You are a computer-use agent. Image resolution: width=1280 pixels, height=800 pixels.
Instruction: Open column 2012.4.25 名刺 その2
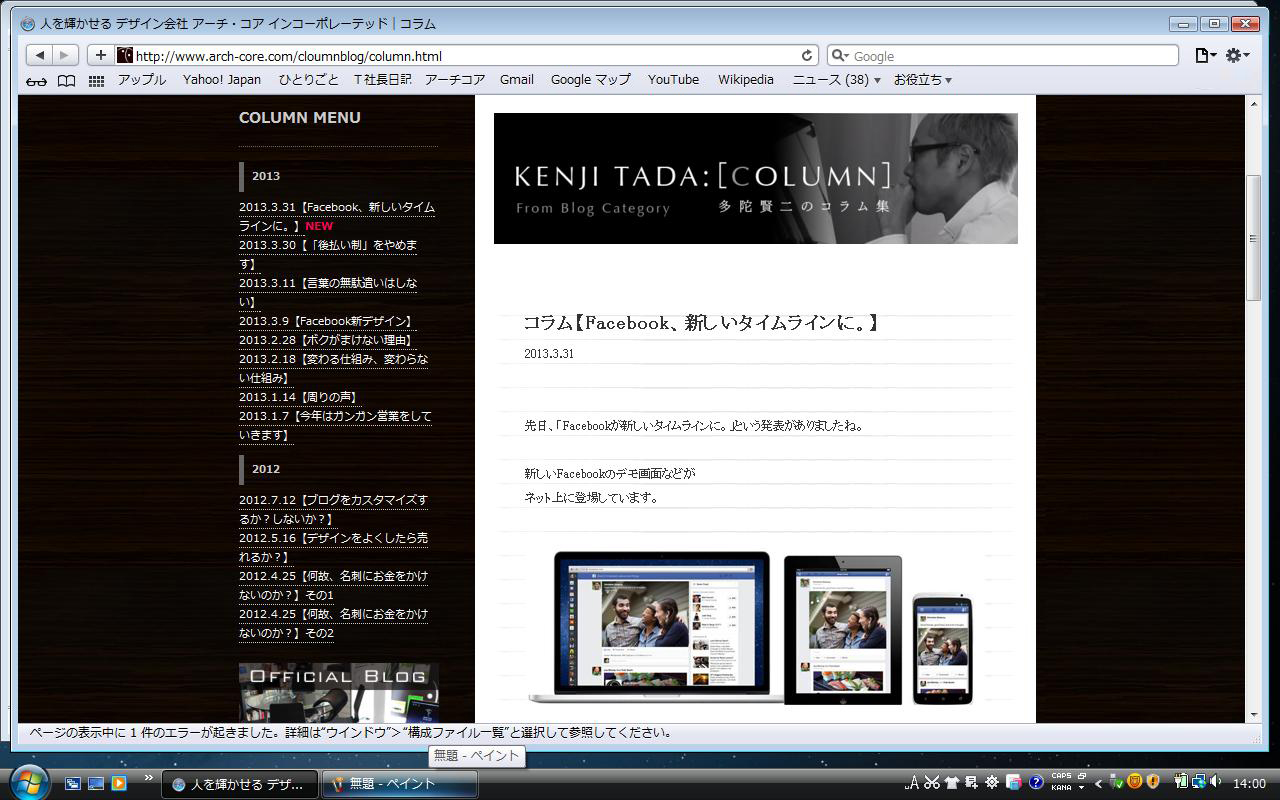(333, 623)
